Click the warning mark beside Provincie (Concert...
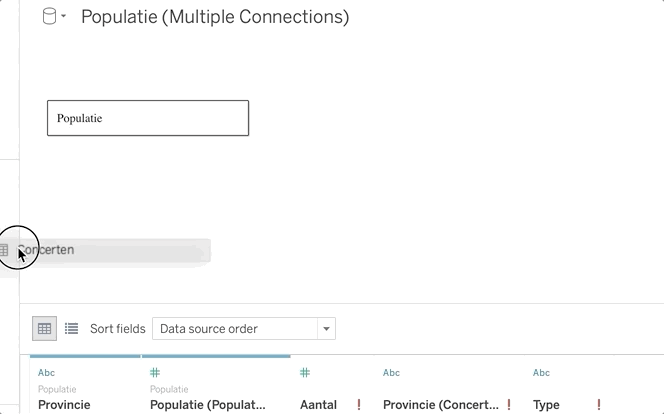The image size is (664, 414). tap(509, 405)
